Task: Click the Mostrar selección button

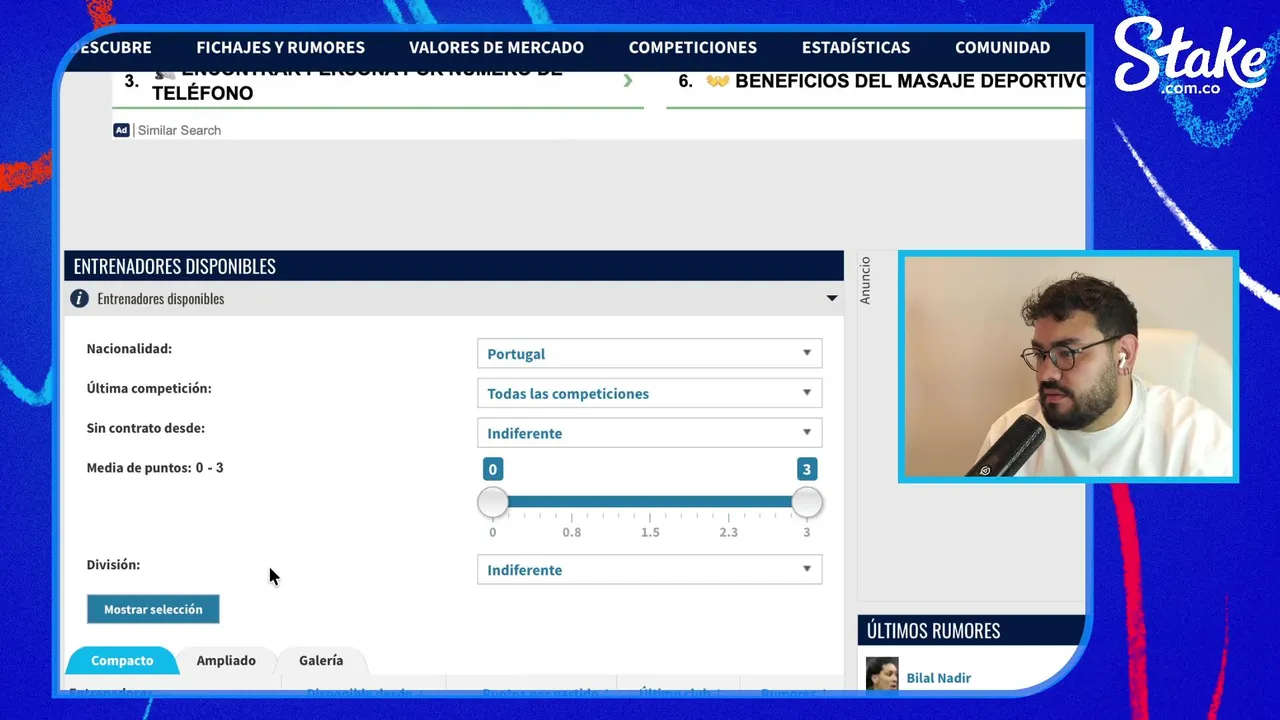Action: (x=153, y=609)
